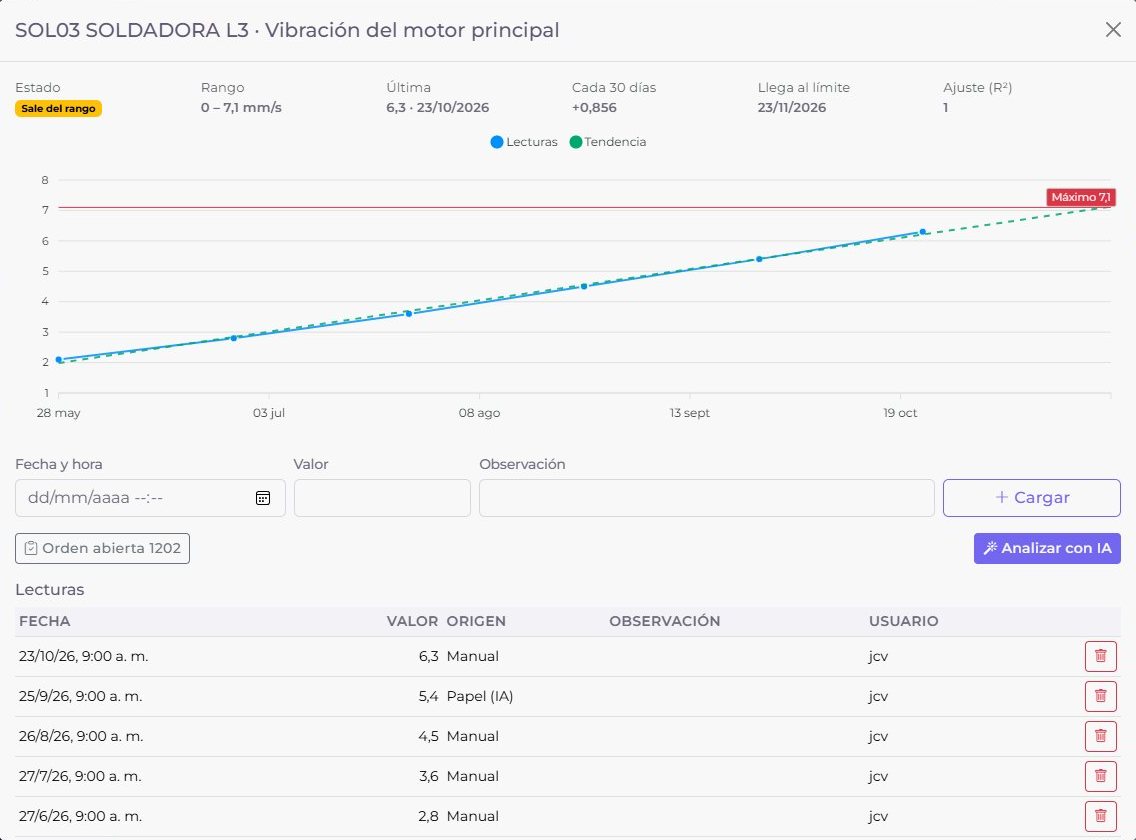Click the 23/11/2026 limit date
1136x840 pixels.
pyautogui.click(x=792, y=108)
